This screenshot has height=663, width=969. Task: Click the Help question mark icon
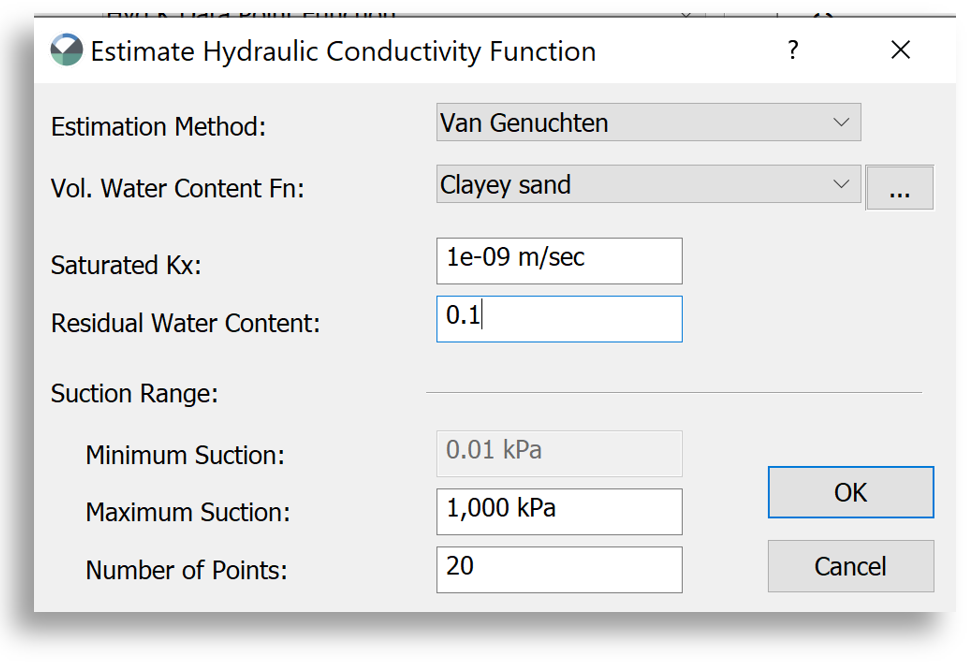tap(792, 49)
